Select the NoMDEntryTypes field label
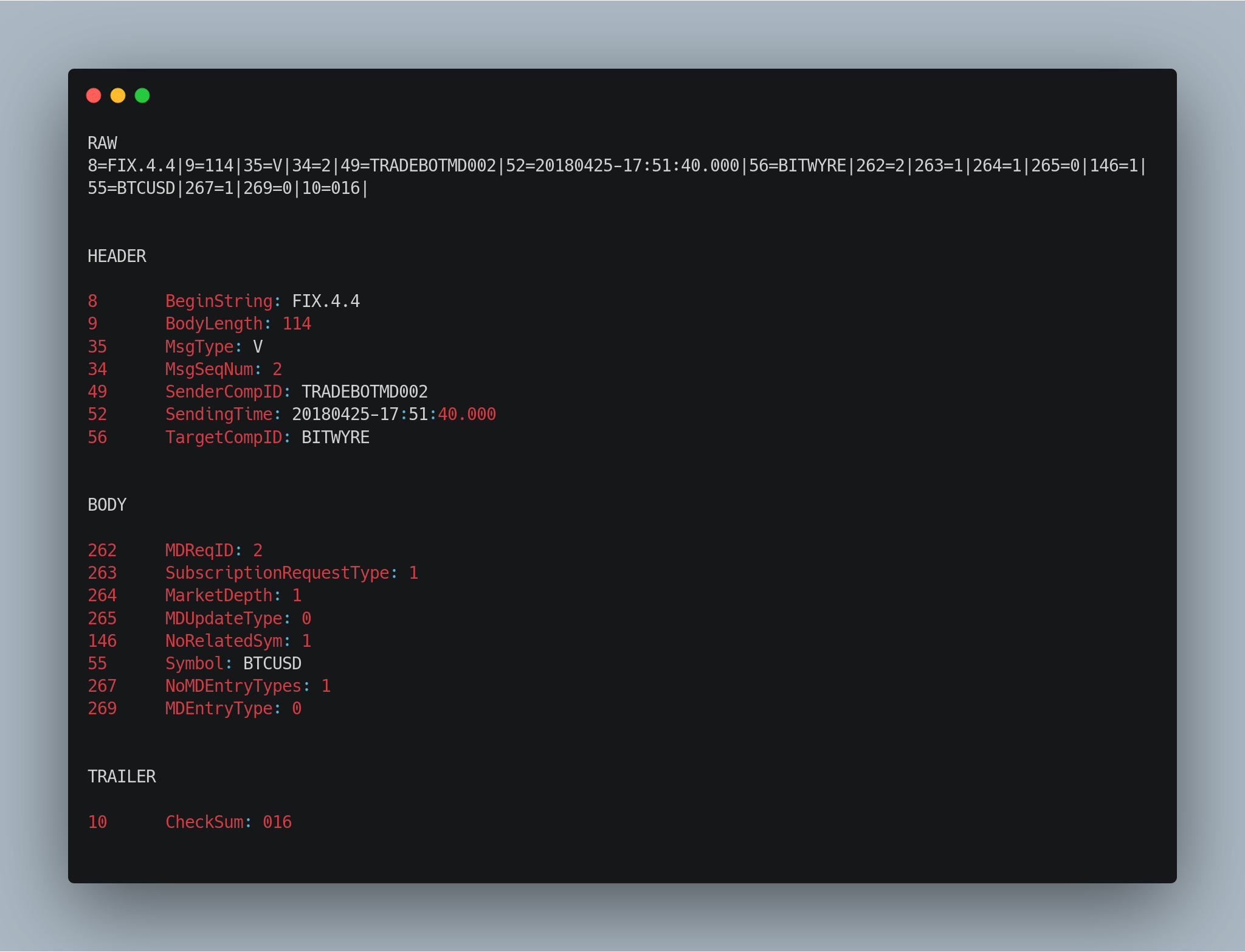The image size is (1245, 952). coord(233,686)
